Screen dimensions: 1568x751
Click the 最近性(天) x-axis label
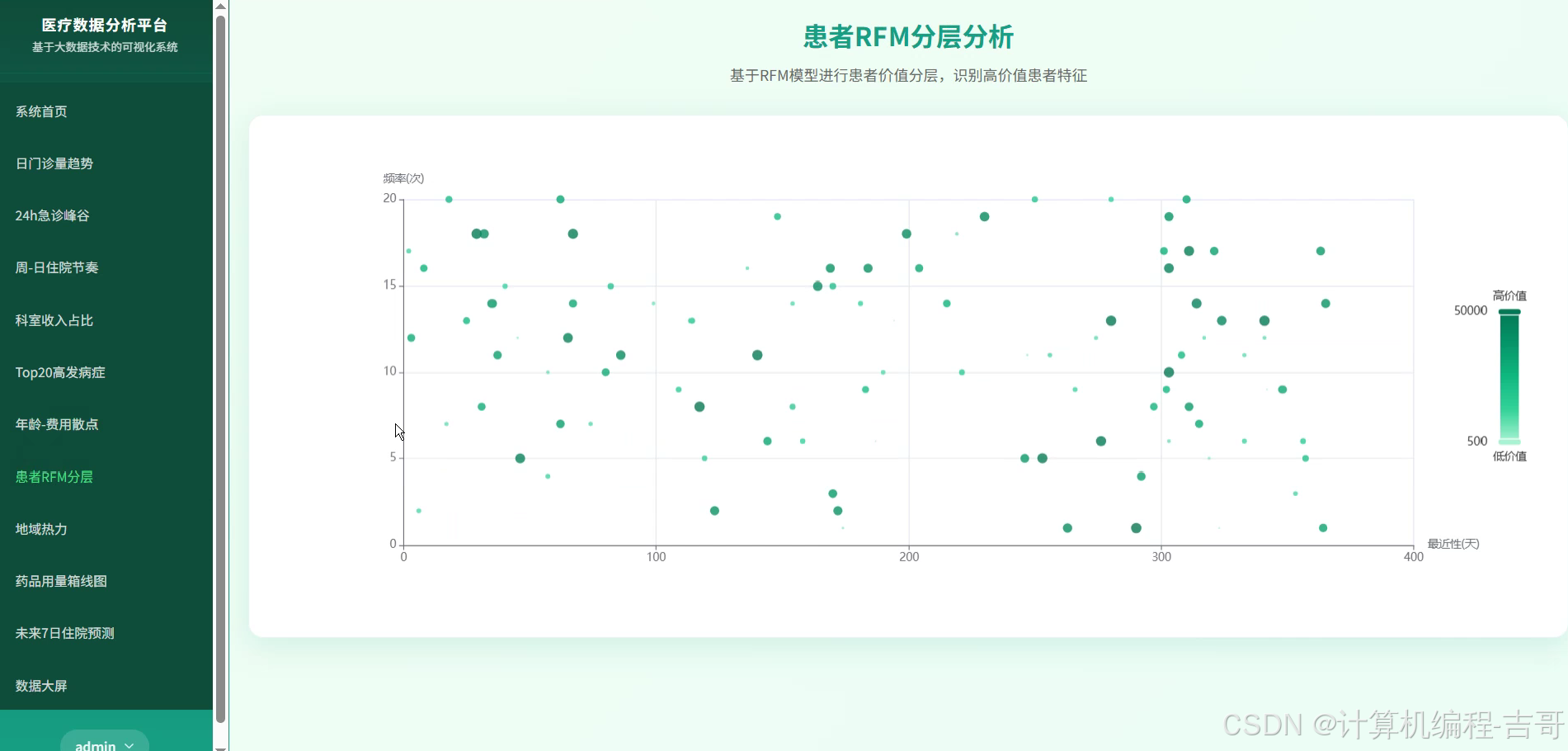[1453, 544]
